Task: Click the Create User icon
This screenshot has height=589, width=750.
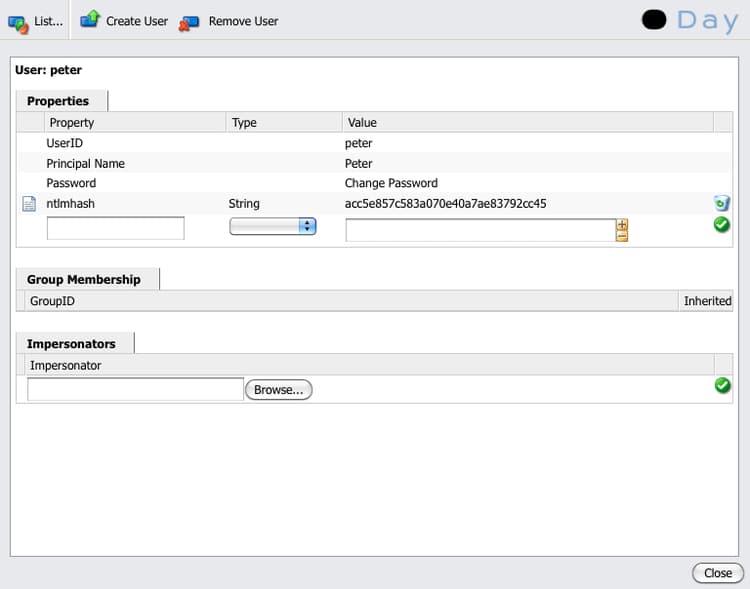Action: (x=90, y=19)
